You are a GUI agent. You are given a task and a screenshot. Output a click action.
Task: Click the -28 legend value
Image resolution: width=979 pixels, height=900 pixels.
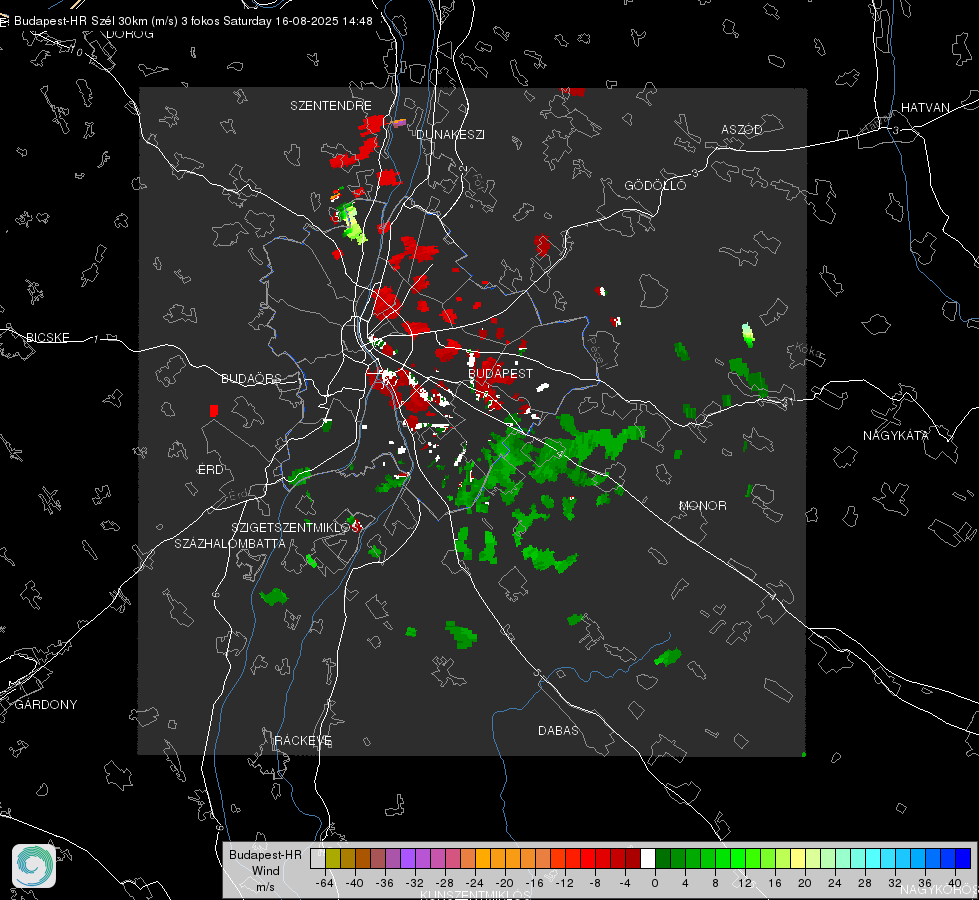coord(444,883)
